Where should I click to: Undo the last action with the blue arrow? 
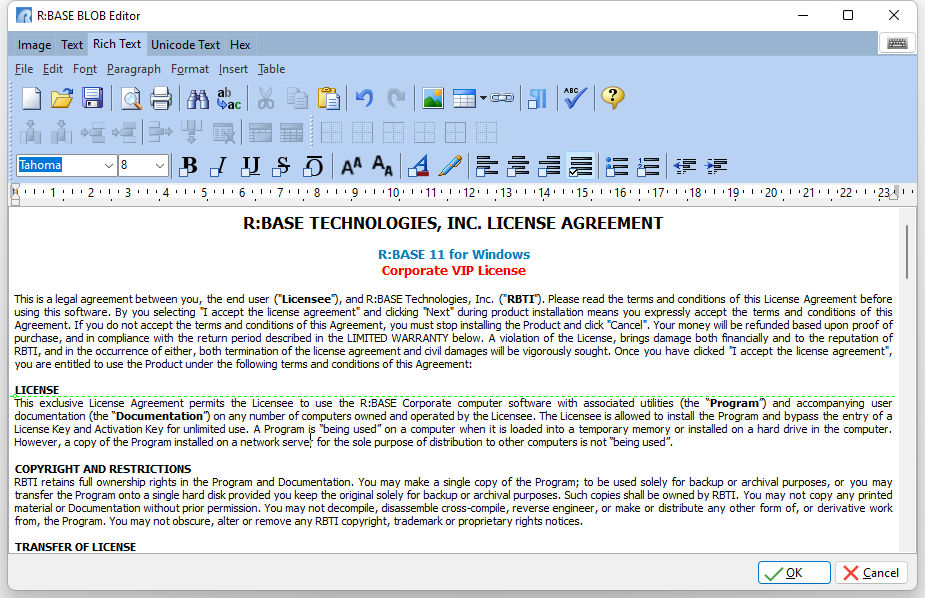[x=365, y=98]
